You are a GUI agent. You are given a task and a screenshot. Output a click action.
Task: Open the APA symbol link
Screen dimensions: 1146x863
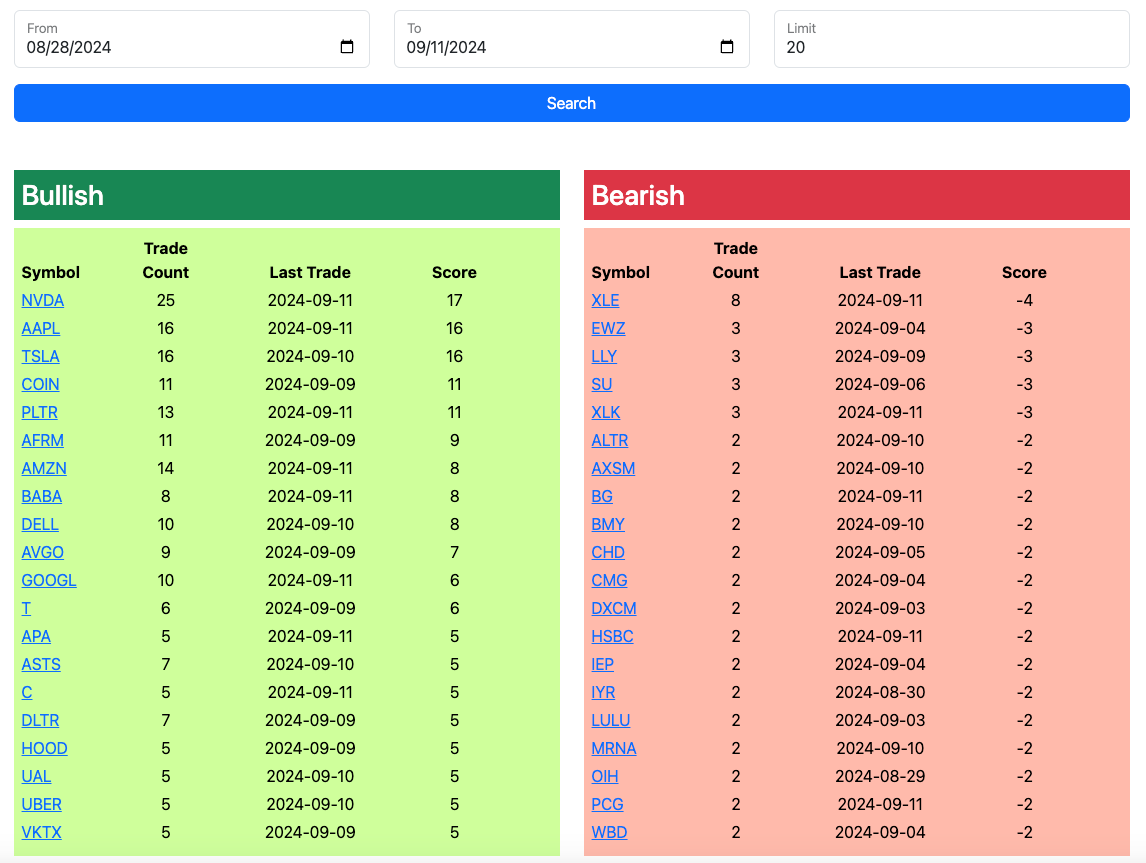(36, 636)
